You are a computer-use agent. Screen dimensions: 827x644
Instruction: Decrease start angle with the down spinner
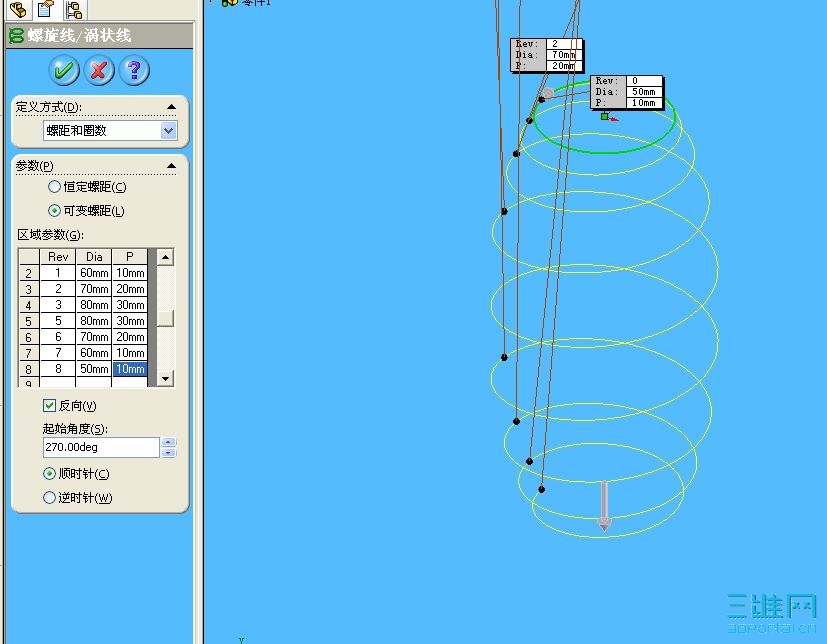(169, 452)
